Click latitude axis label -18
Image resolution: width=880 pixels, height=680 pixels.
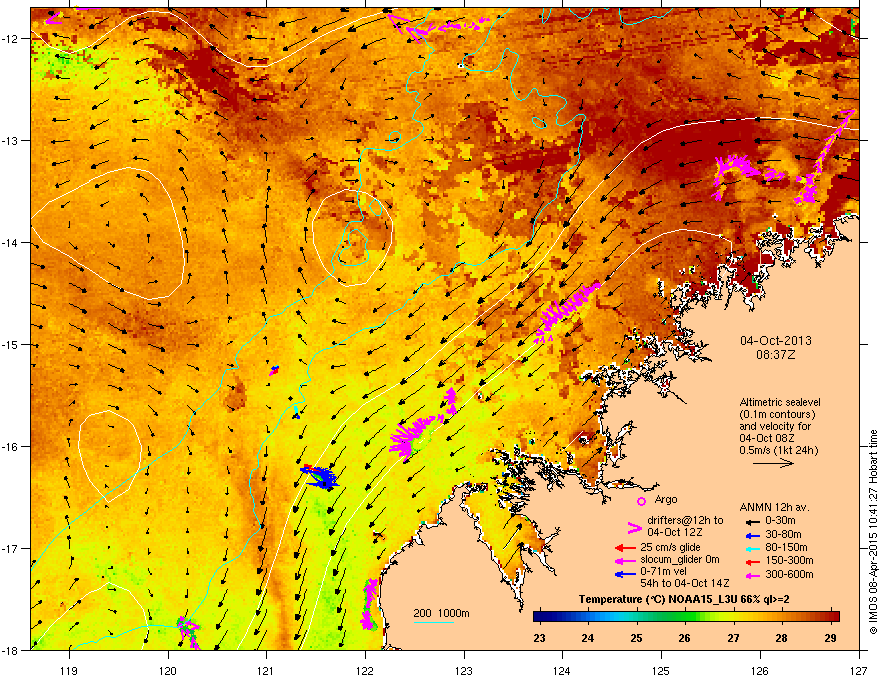pos(11,650)
